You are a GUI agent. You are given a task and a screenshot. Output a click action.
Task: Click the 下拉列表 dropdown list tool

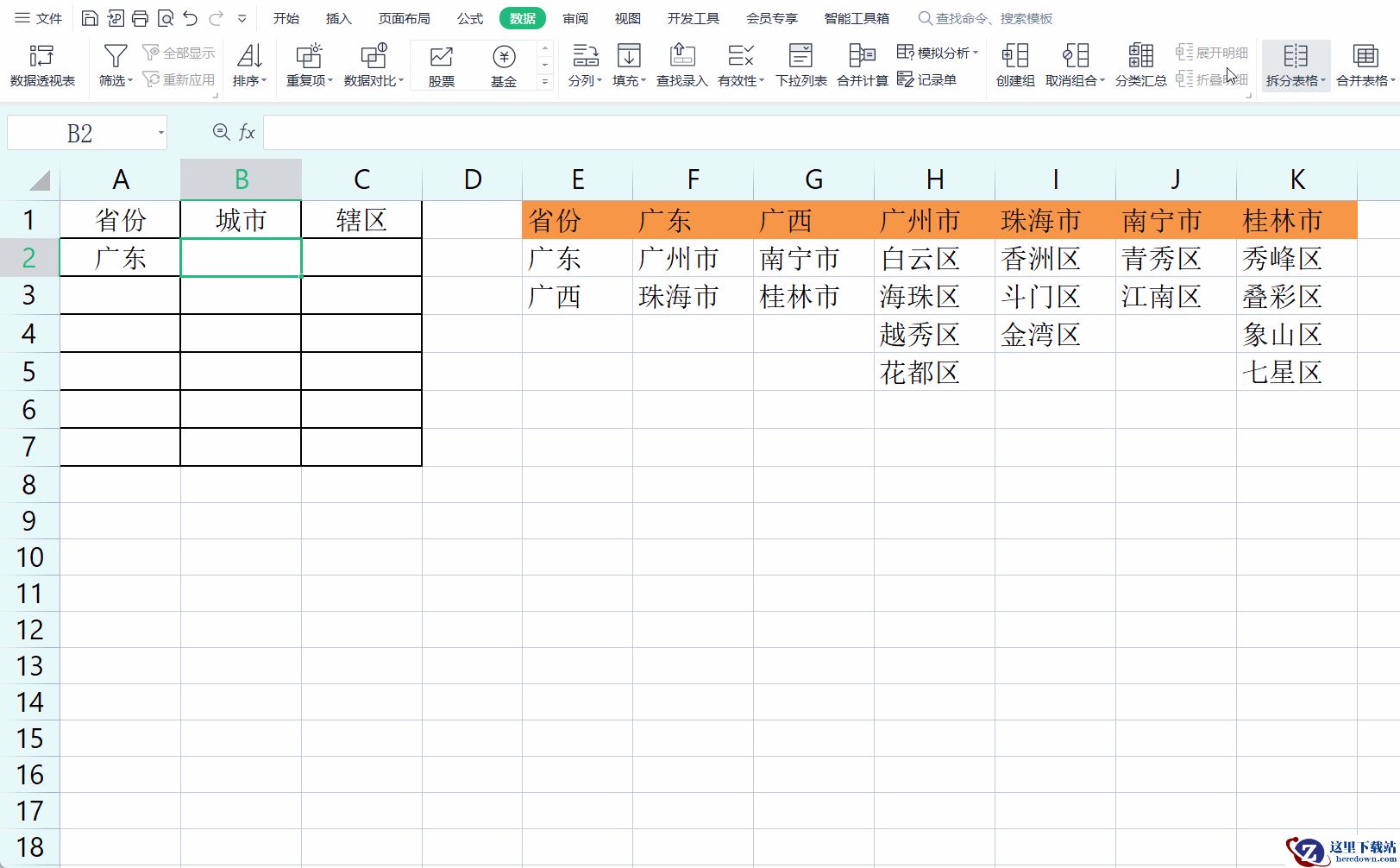click(801, 66)
